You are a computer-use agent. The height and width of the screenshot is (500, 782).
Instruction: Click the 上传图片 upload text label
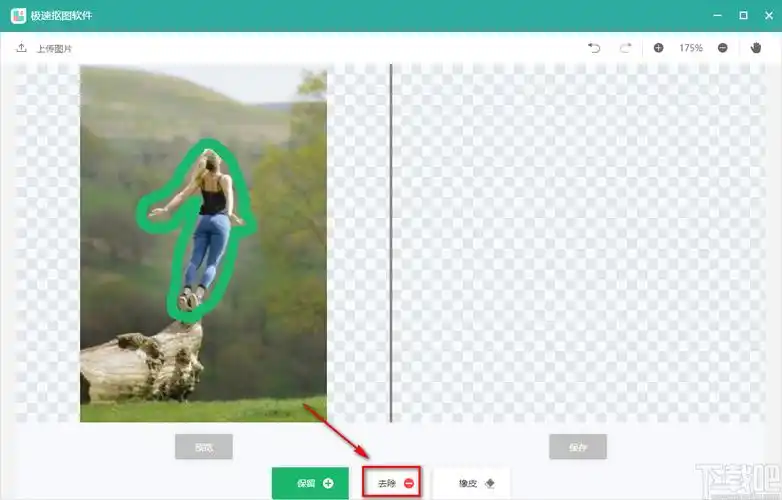click(x=54, y=48)
